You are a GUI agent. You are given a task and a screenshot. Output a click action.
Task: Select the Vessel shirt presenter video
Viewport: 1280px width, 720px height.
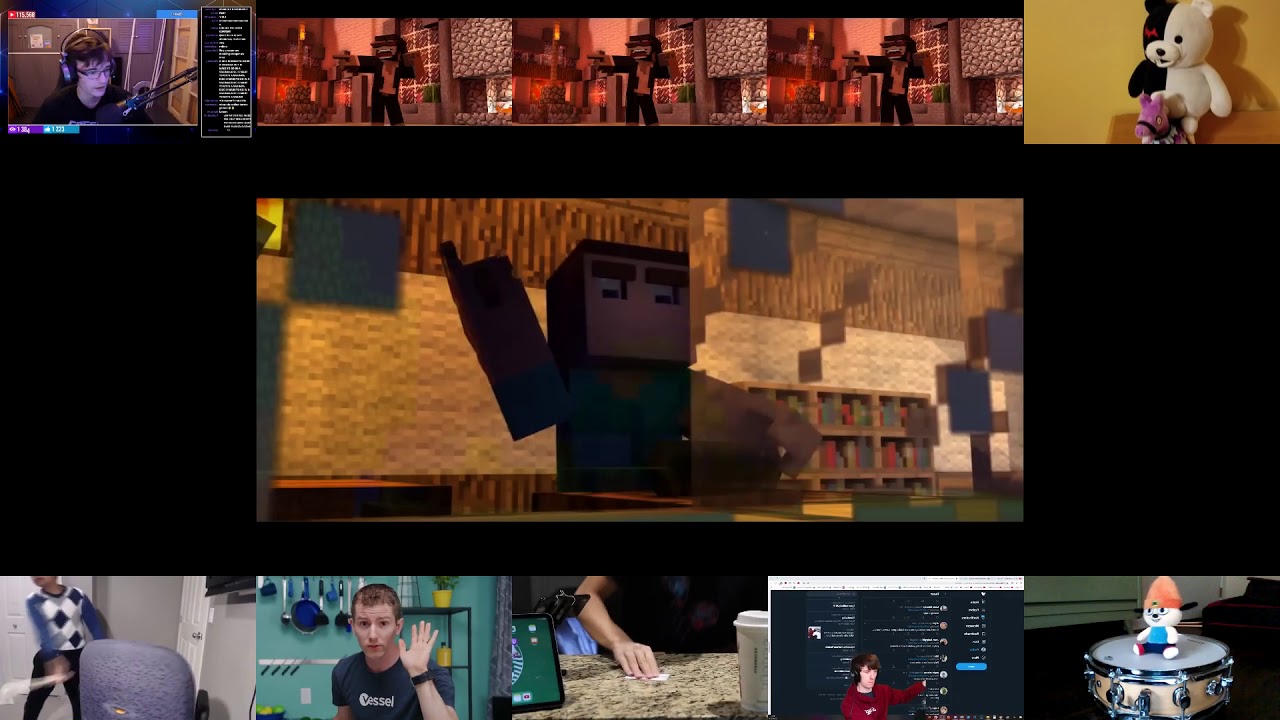pos(384,648)
